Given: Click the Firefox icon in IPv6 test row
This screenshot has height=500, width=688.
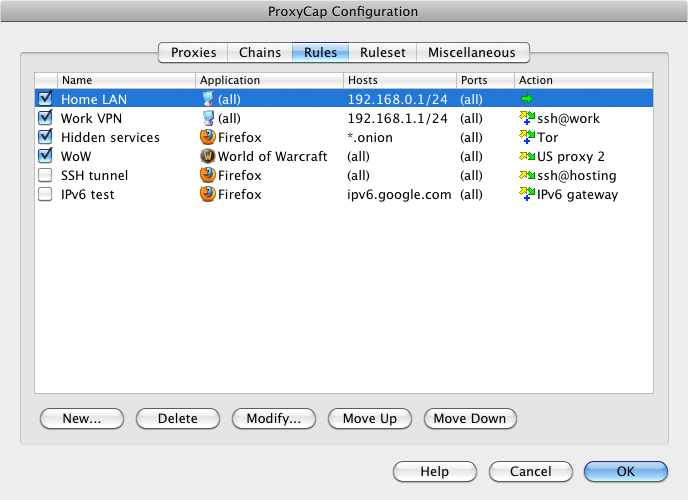Looking at the screenshot, I should [208, 194].
